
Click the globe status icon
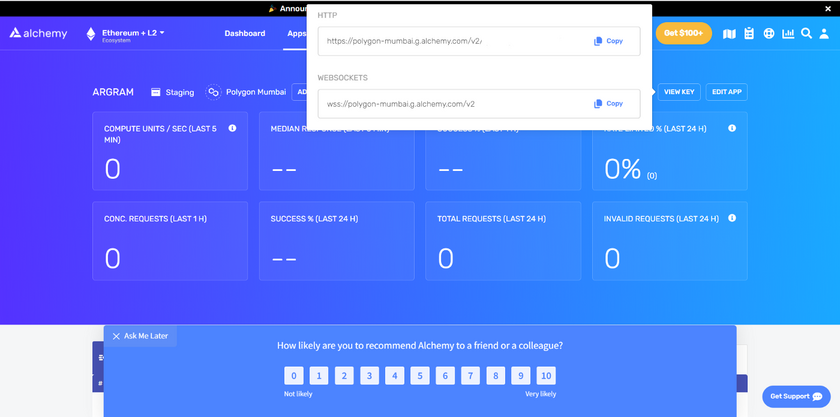coord(769,34)
